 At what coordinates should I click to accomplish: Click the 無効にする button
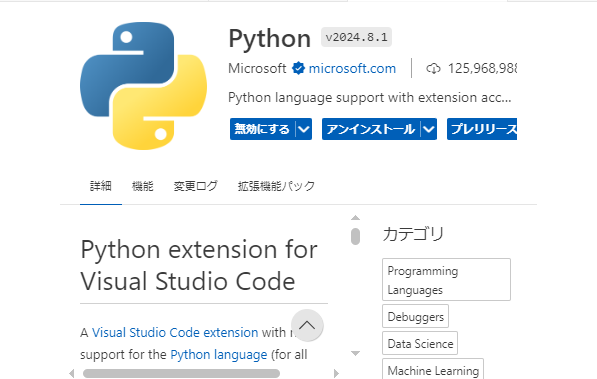click(x=263, y=129)
